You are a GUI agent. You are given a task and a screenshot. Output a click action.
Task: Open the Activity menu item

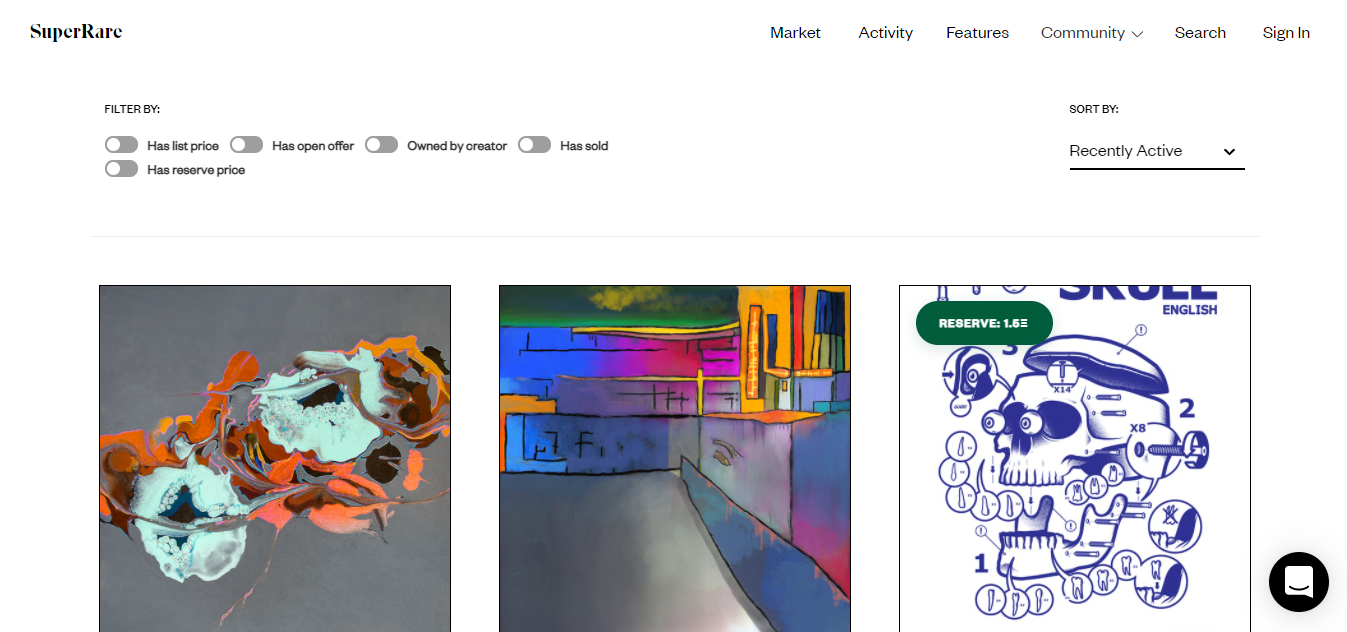click(885, 33)
